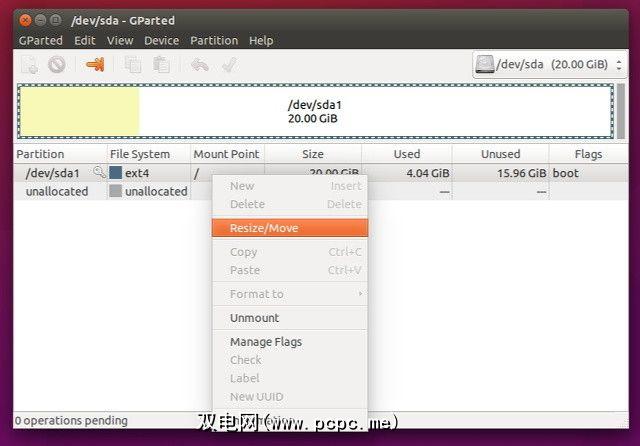Click the New partition toolbar icon
640x446 pixels.
click(x=30, y=64)
